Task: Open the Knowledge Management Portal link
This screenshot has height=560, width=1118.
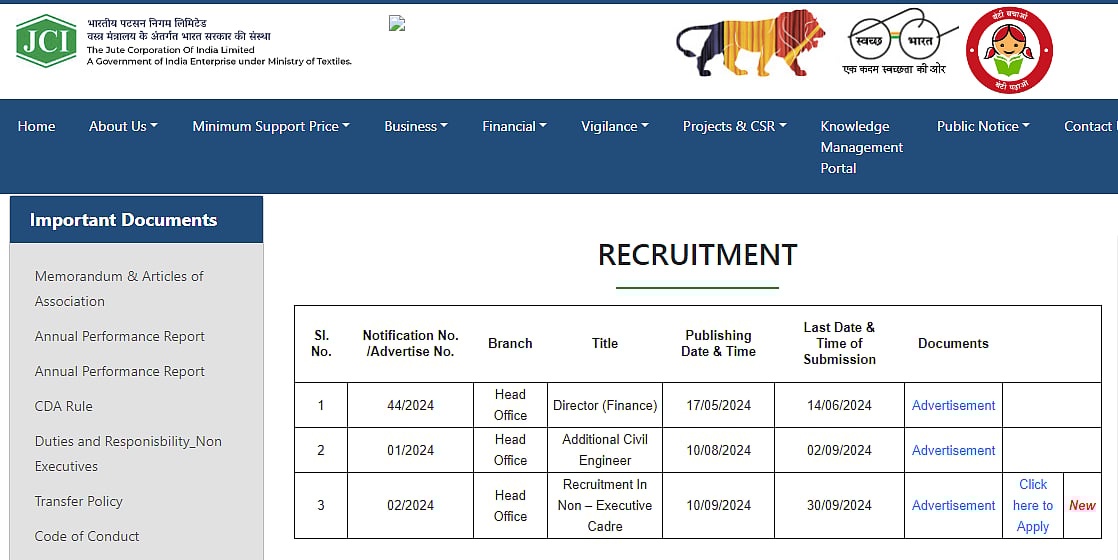Action: pyautogui.click(x=861, y=147)
